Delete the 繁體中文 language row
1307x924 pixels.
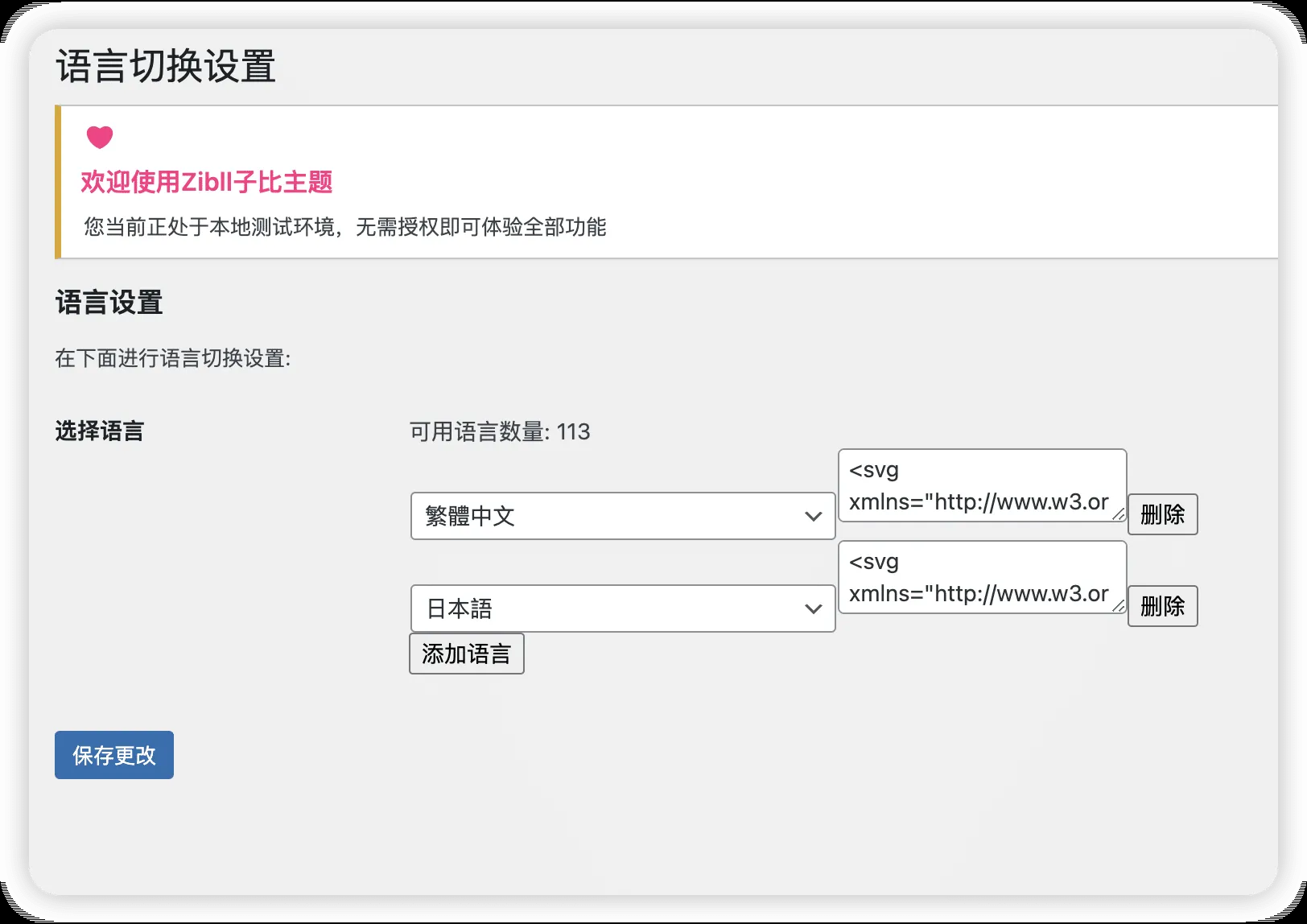point(1162,514)
